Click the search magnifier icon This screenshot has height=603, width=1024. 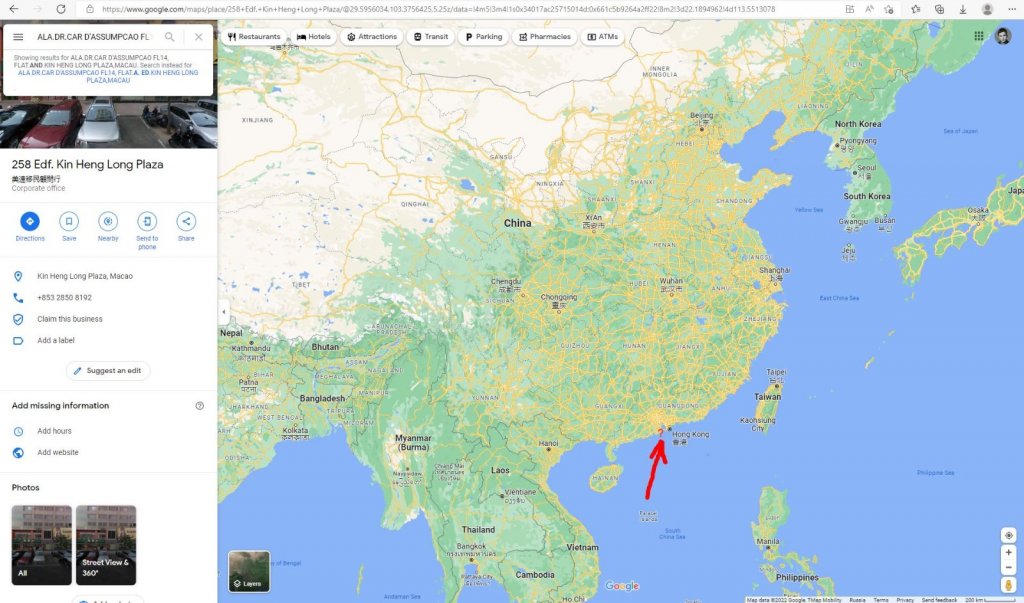pyautogui.click(x=170, y=37)
